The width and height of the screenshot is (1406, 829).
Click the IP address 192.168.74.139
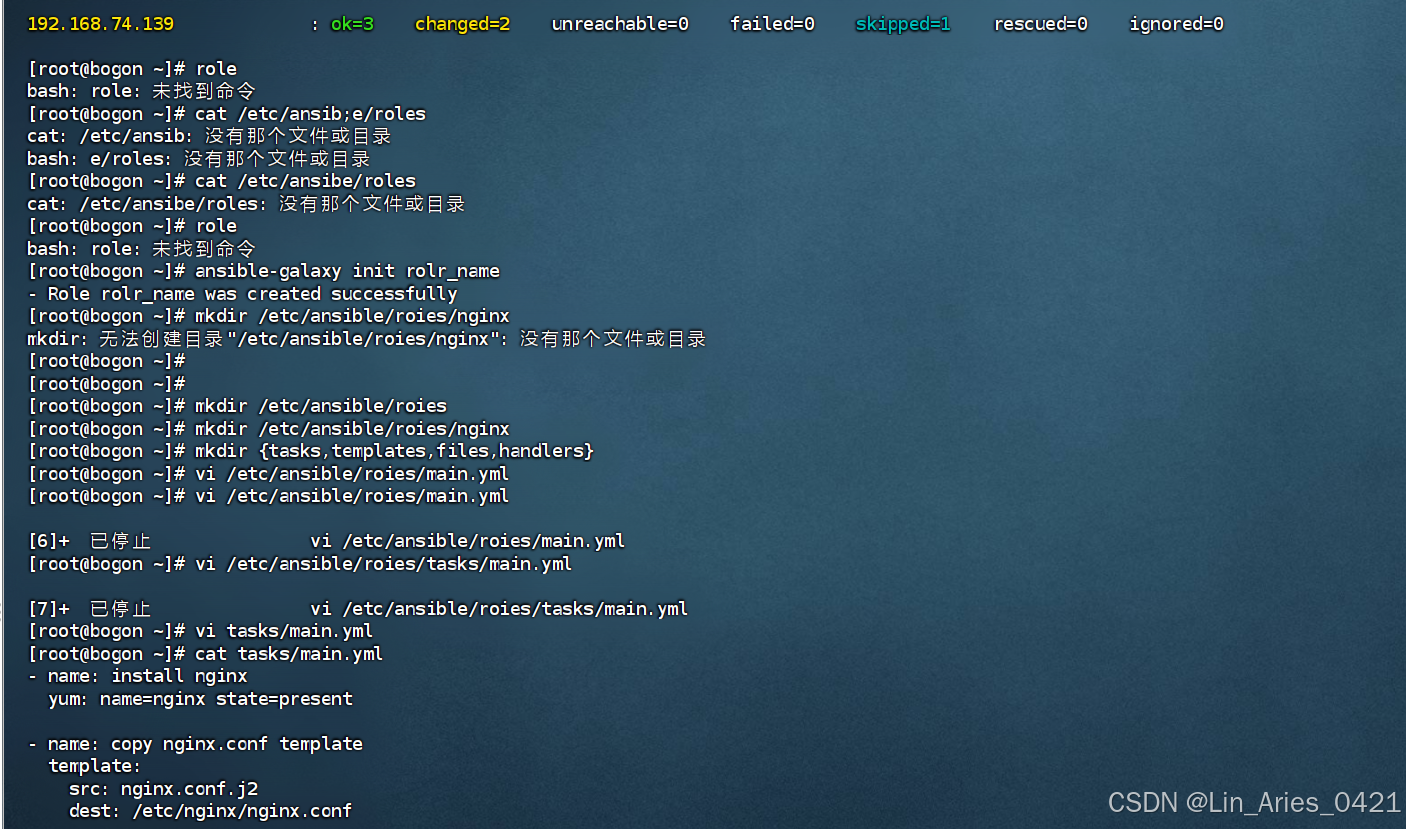coord(100,24)
